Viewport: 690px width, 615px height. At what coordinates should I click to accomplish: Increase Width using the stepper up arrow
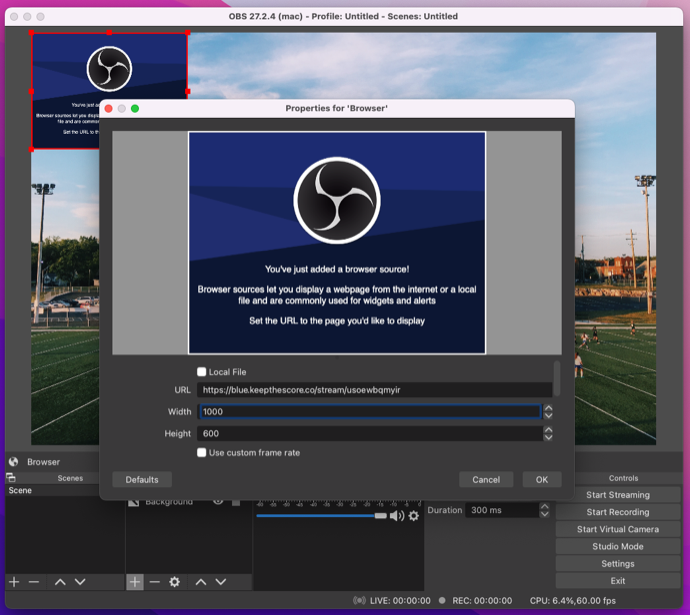point(548,408)
